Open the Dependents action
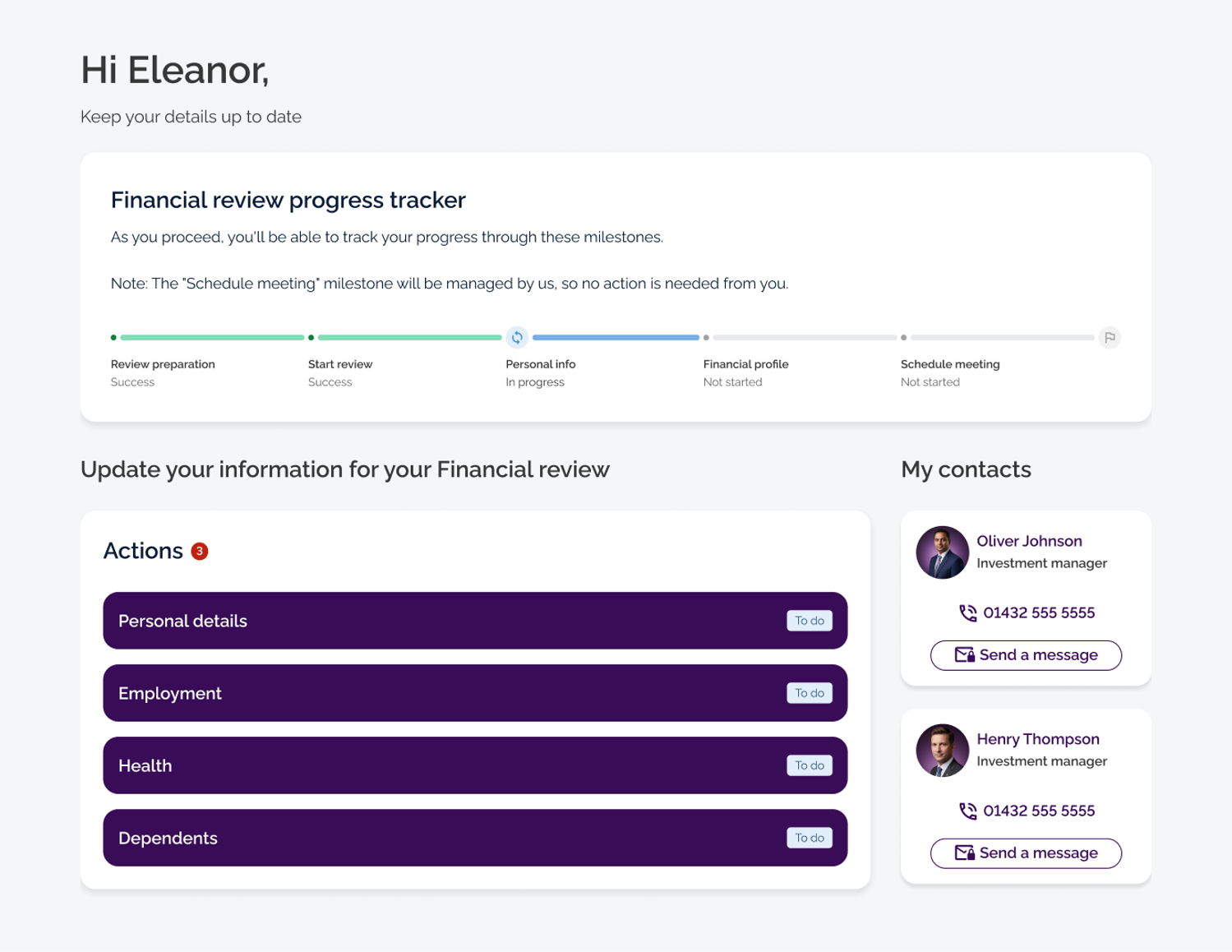This screenshot has height=952, width=1232. (475, 838)
